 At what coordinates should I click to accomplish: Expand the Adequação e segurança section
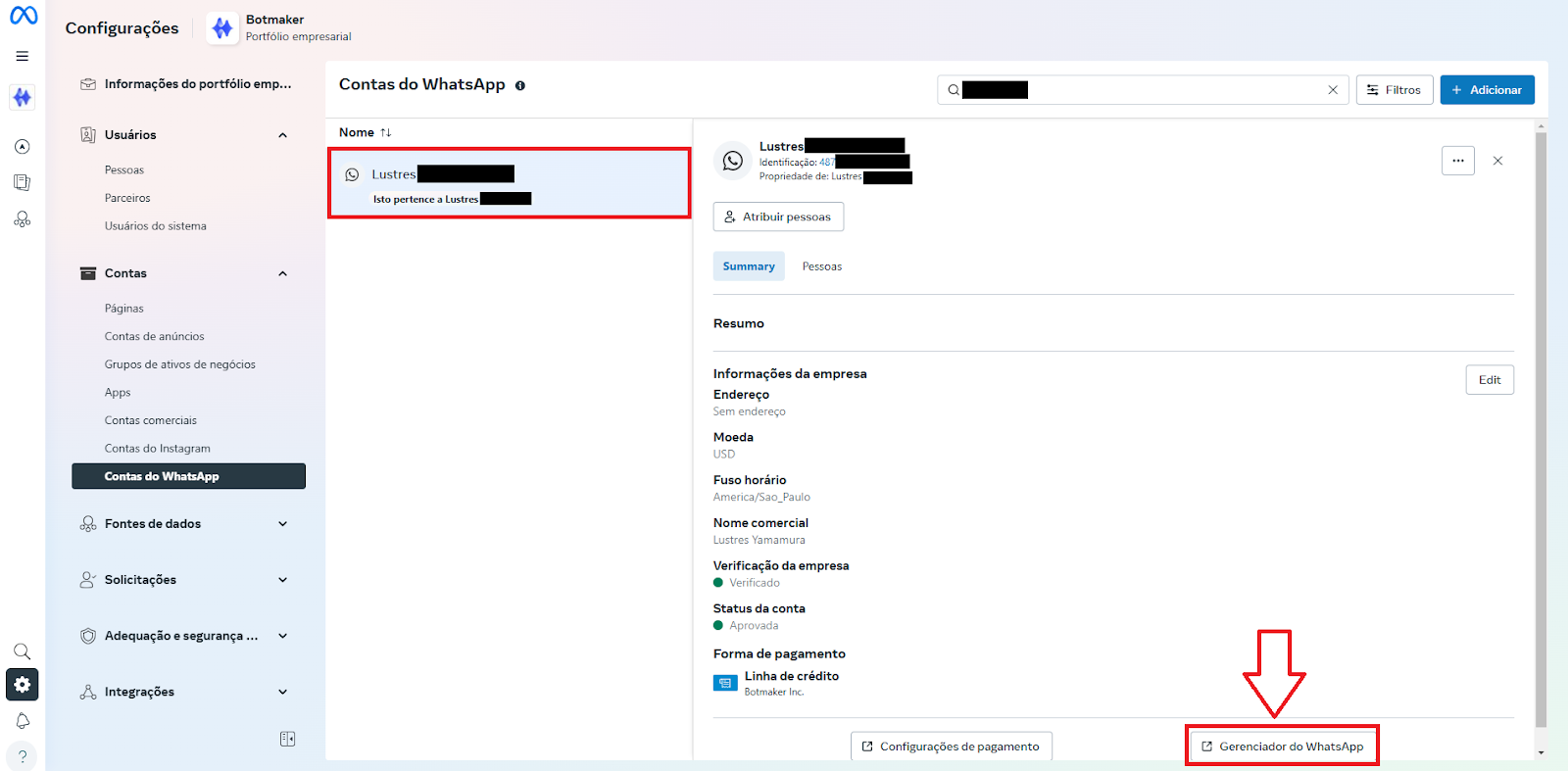pos(283,636)
